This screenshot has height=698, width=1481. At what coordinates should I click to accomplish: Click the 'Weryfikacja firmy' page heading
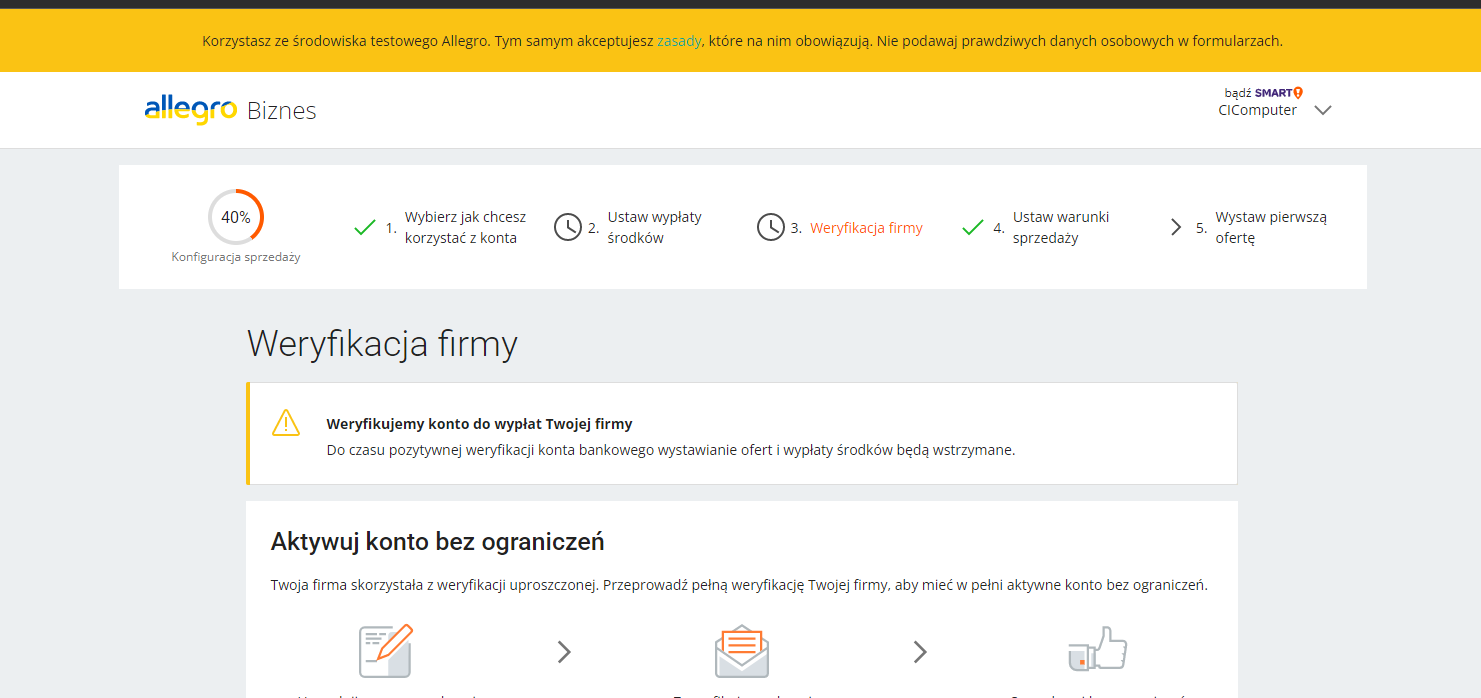382,344
